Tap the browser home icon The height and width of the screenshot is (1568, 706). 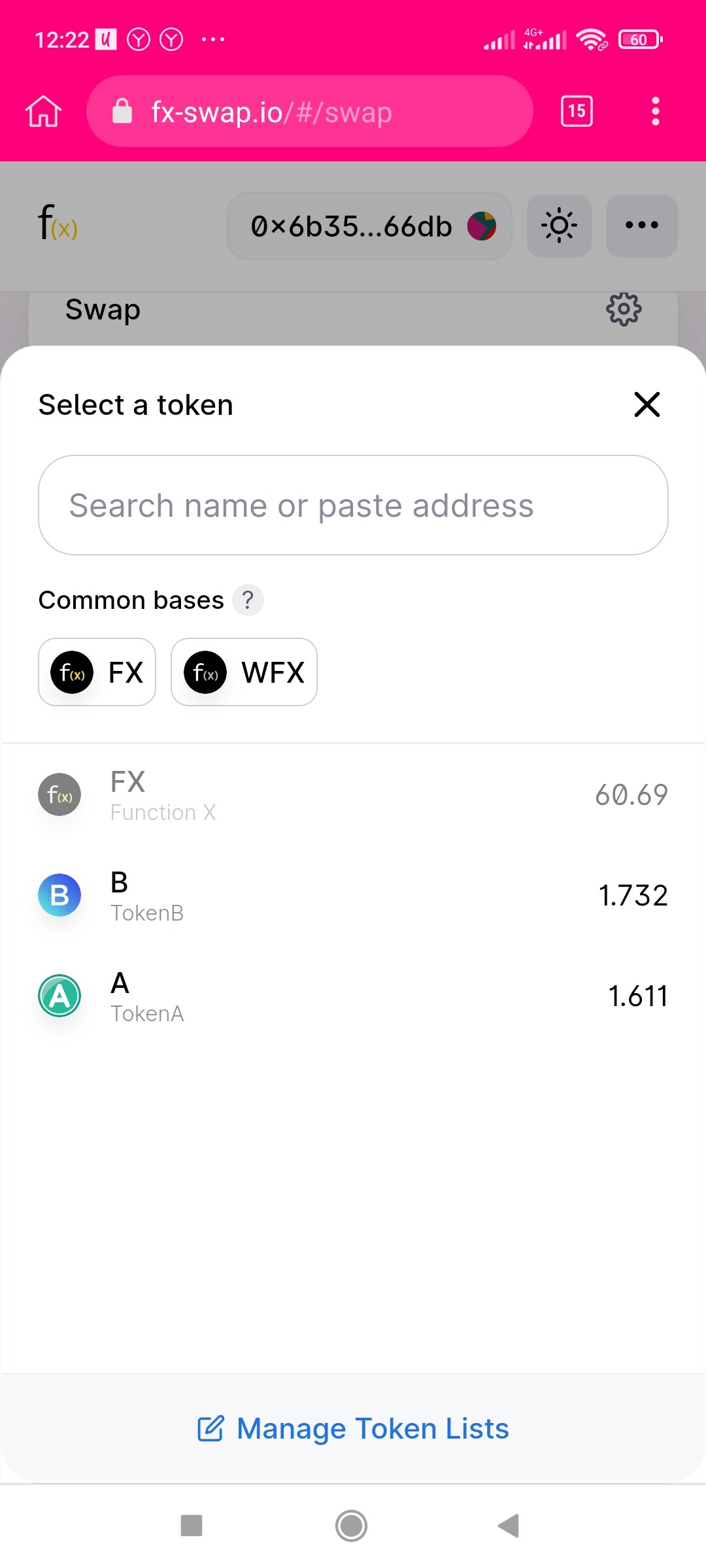click(x=43, y=111)
